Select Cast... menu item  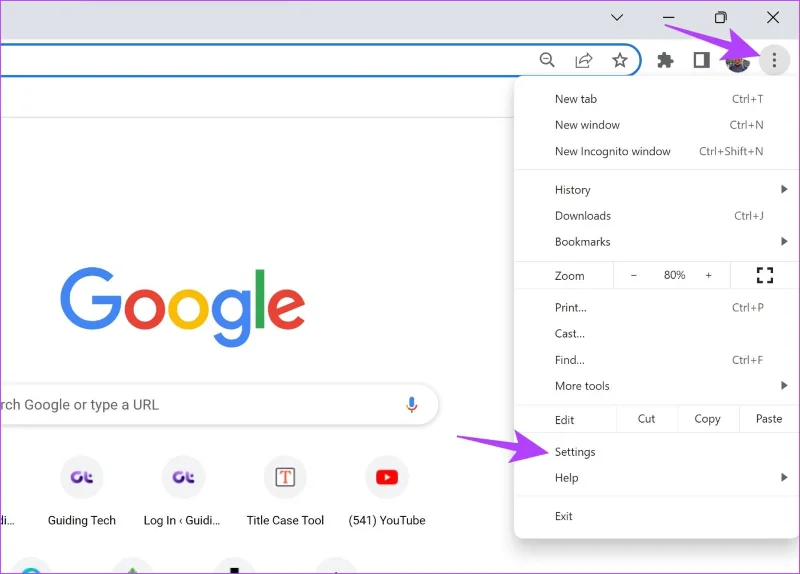[656, 334]
